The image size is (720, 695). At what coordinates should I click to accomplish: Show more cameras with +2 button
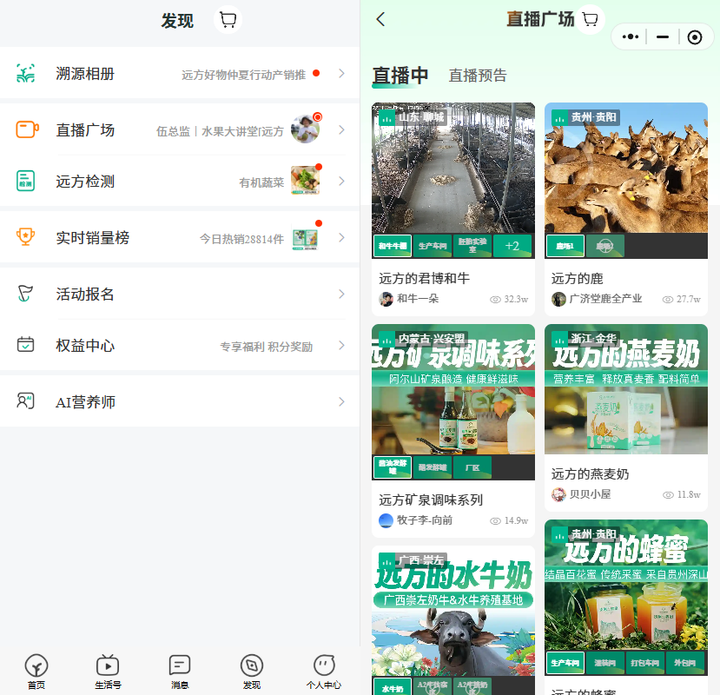512,246
